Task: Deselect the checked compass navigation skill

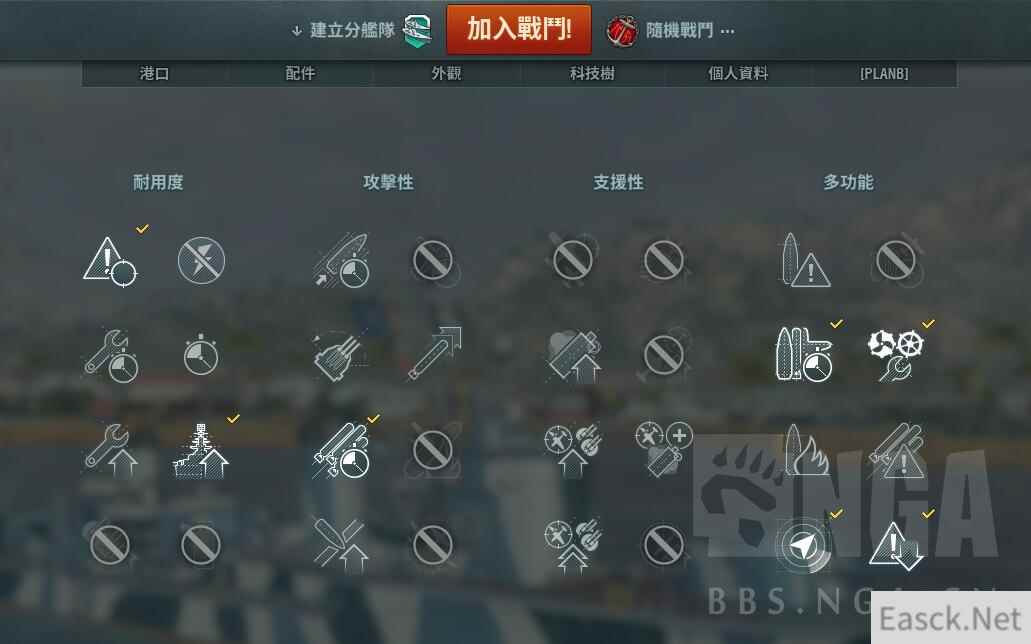Action: 803,546
